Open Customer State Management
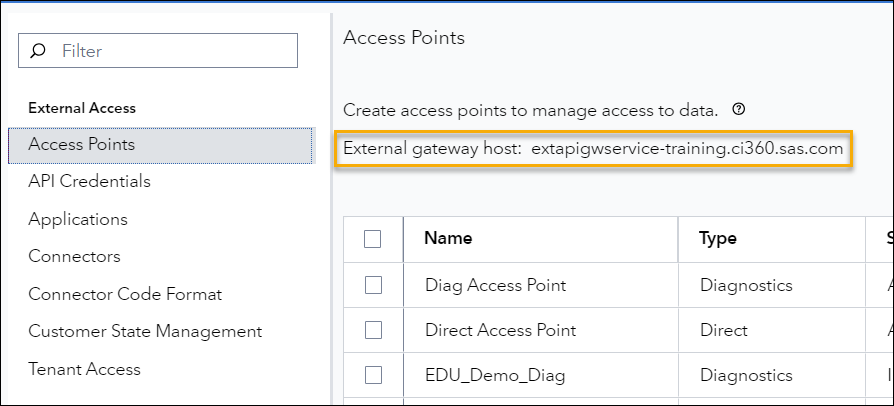Screen dimensions: 894x406 [145, 331]
